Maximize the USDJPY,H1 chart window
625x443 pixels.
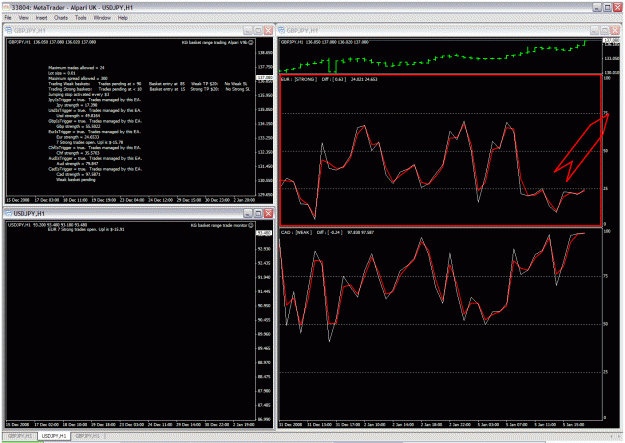[258, 213]
